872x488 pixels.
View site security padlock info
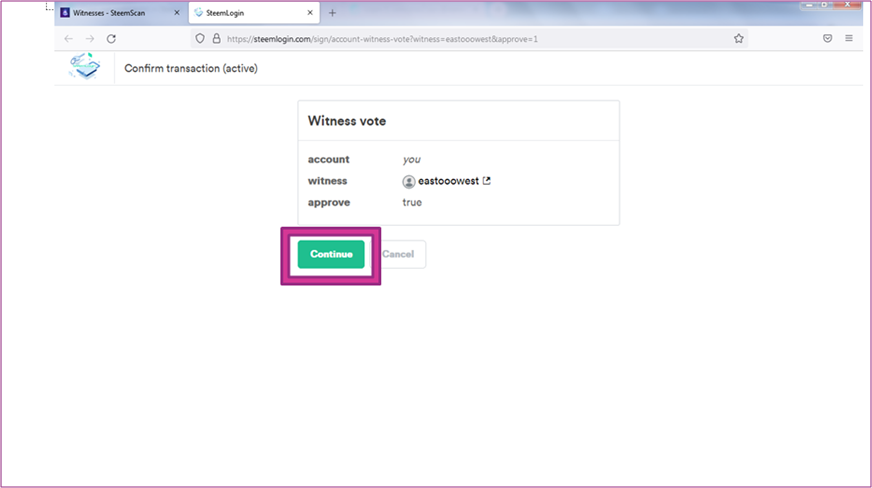216,38
